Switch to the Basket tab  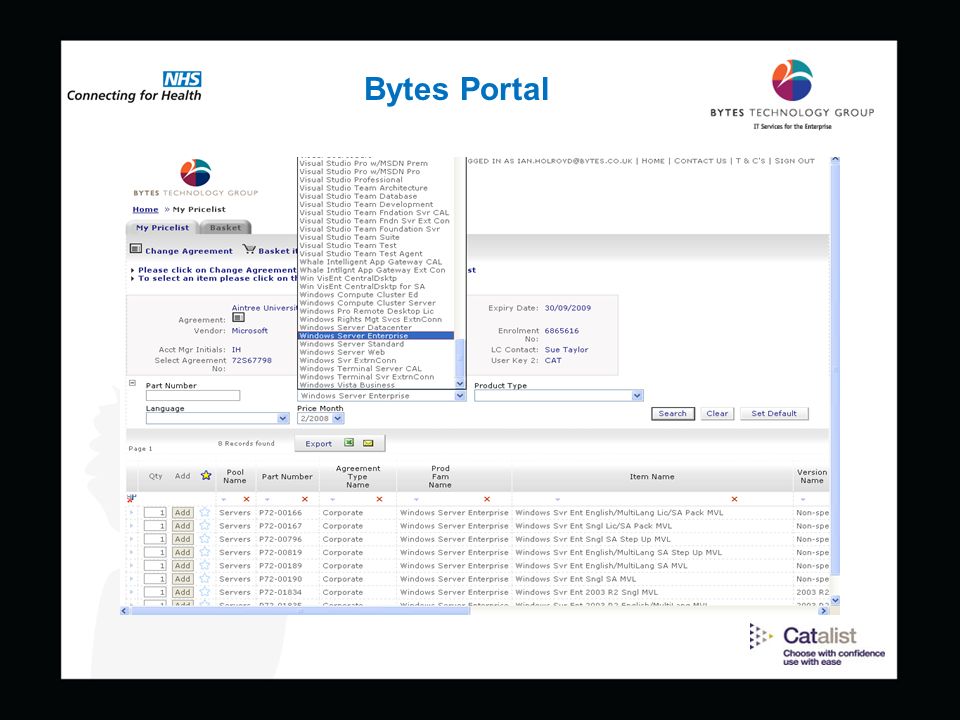225,227
